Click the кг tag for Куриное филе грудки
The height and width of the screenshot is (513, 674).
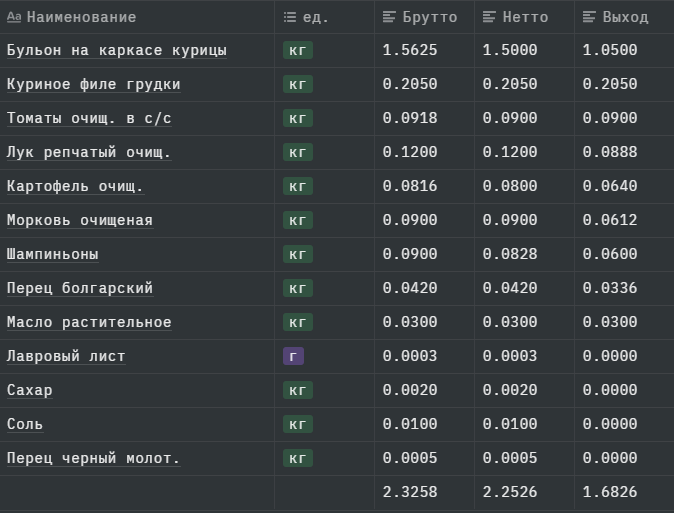(297, 85)
